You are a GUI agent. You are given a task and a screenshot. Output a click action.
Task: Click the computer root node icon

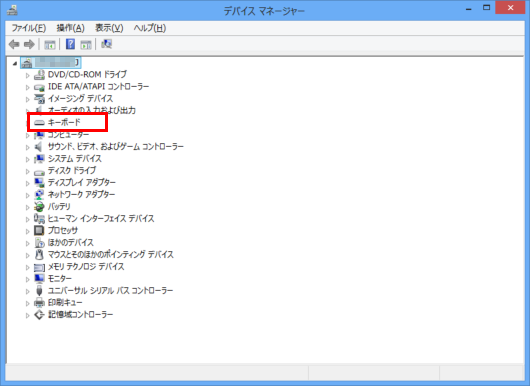pos(27,63)
